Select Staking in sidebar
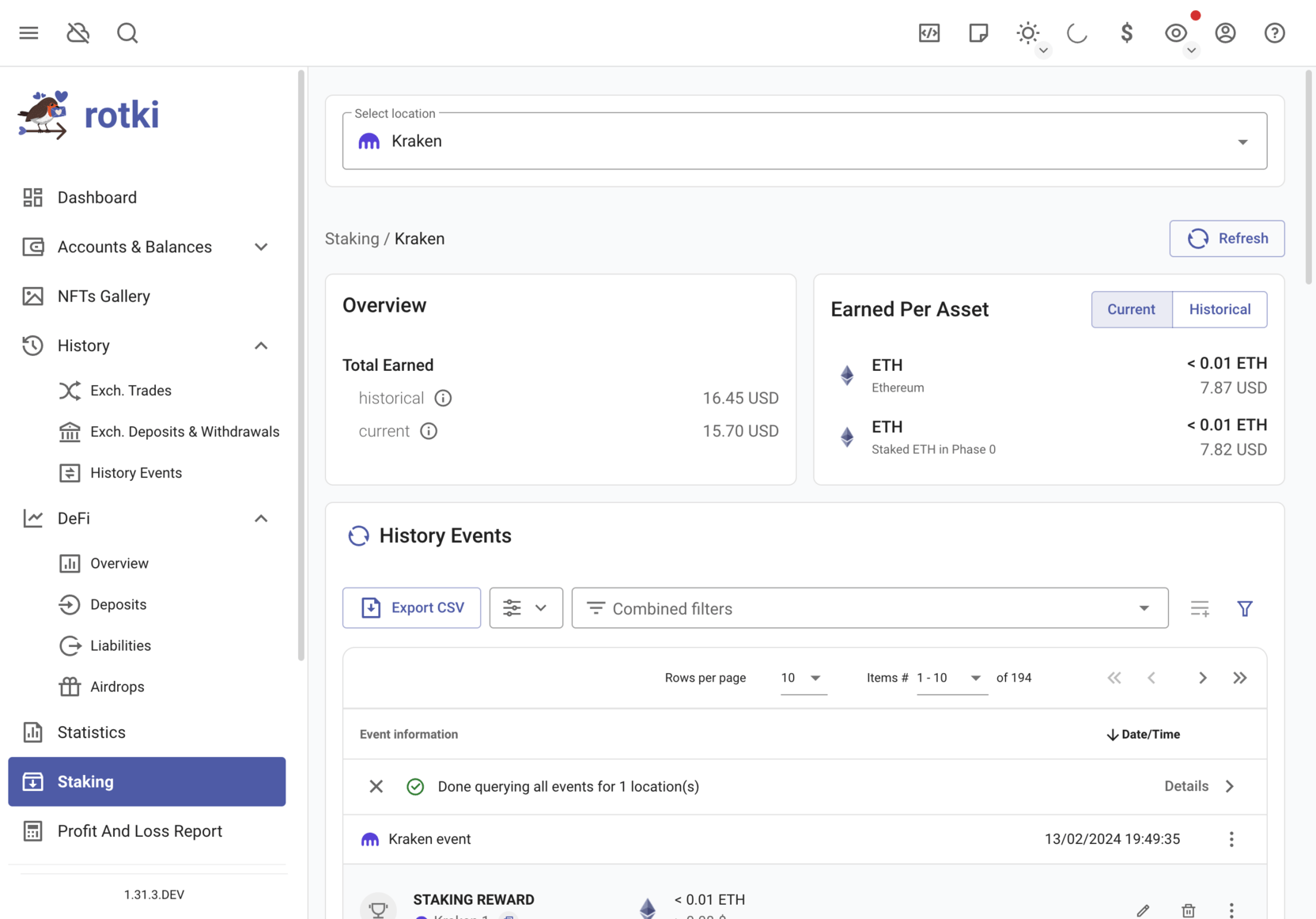 (x=147, y=781)
